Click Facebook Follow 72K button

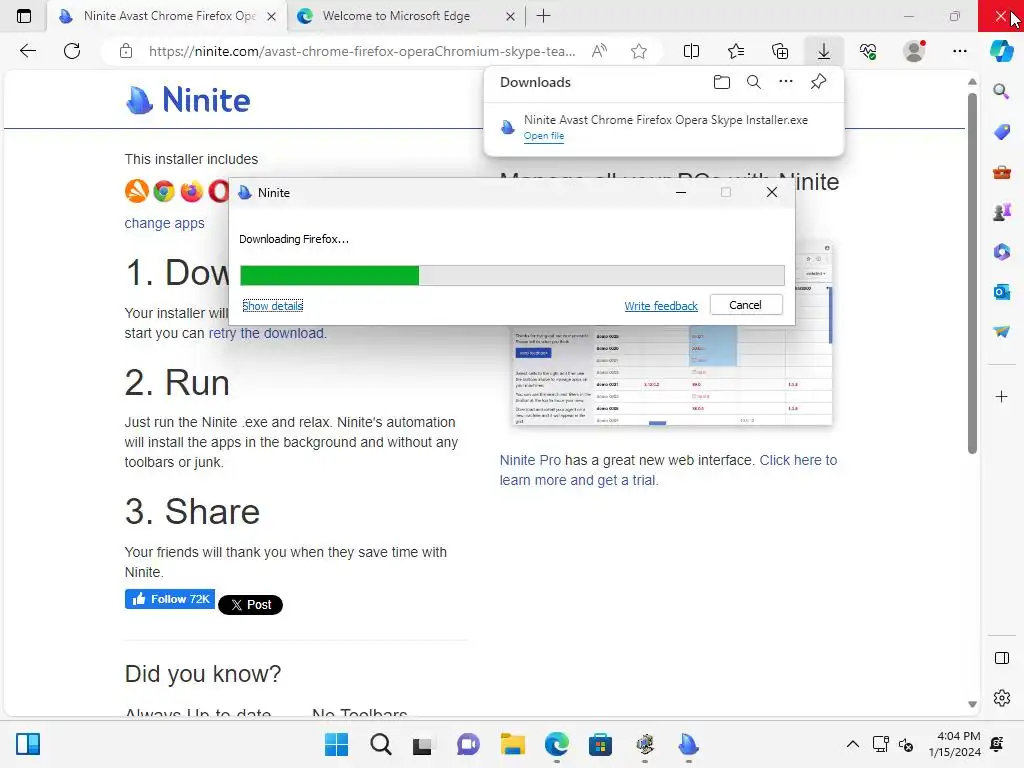(x=170, y=599)
